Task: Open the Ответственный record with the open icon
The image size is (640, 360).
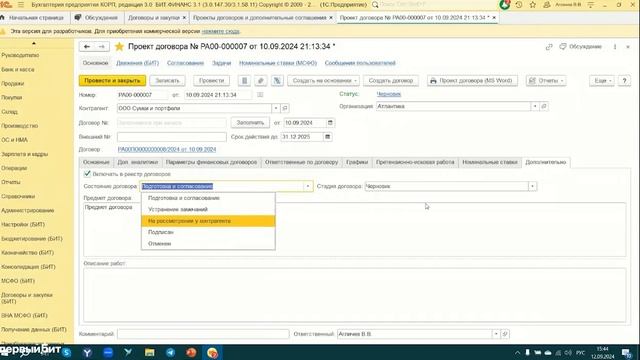Action: (505, 334)
